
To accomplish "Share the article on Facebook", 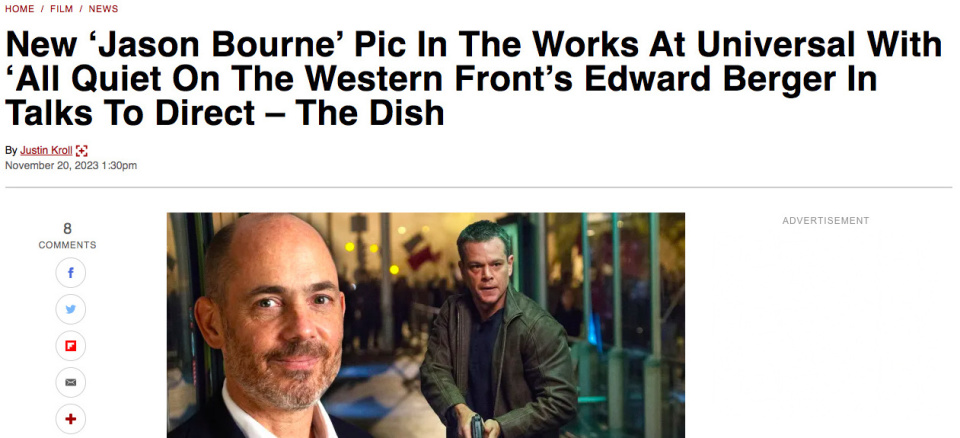I will tap(70, 273).
